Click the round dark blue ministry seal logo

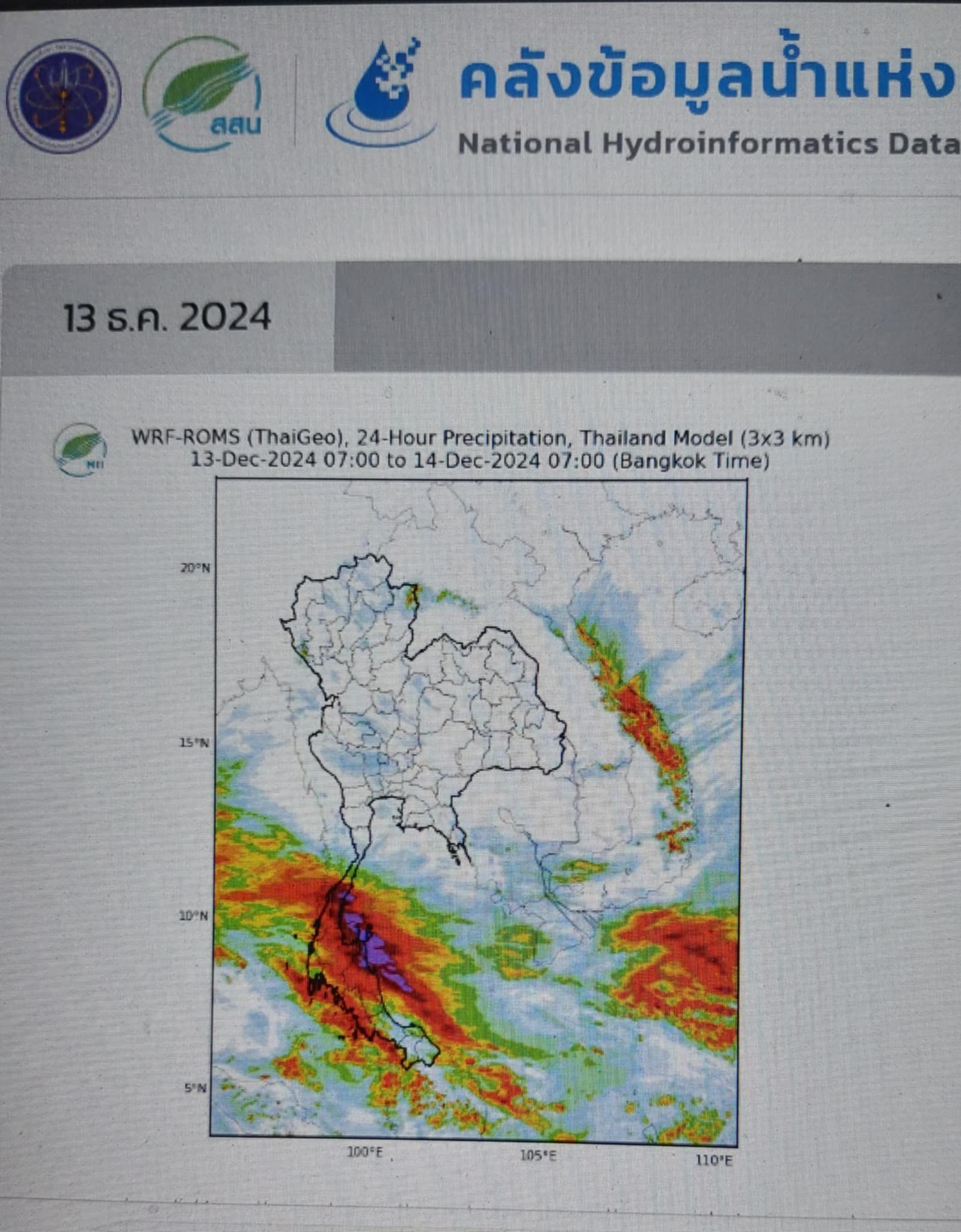(63, 96)
